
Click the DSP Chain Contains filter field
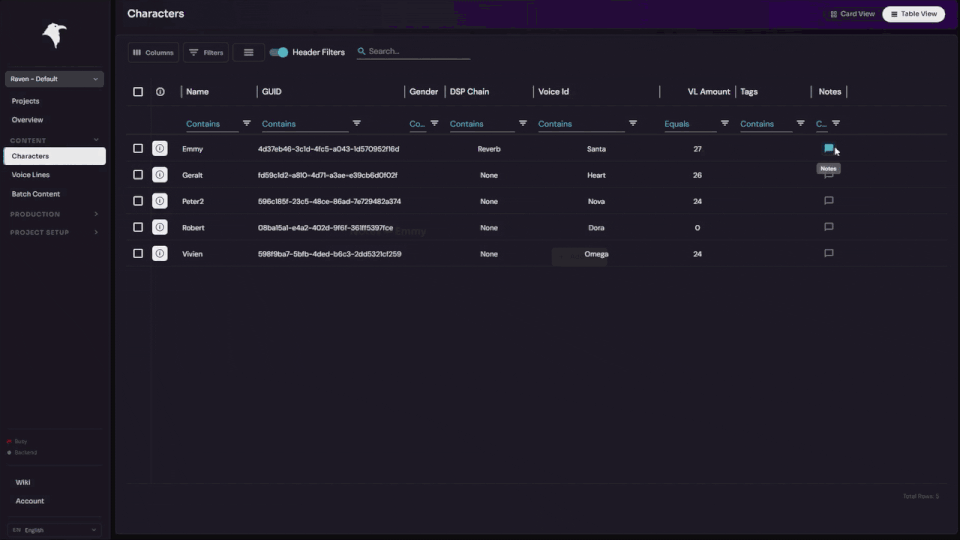481,124
